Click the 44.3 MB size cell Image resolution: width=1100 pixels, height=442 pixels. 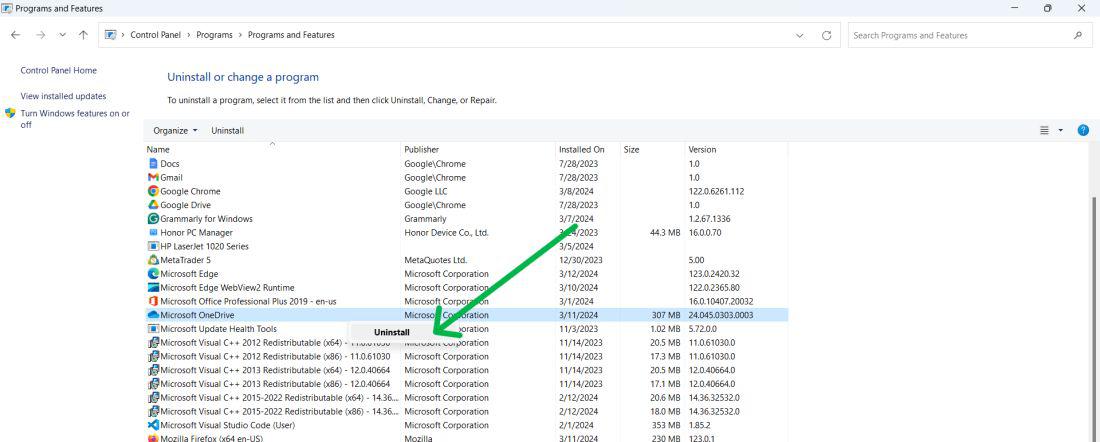[665, 232]
